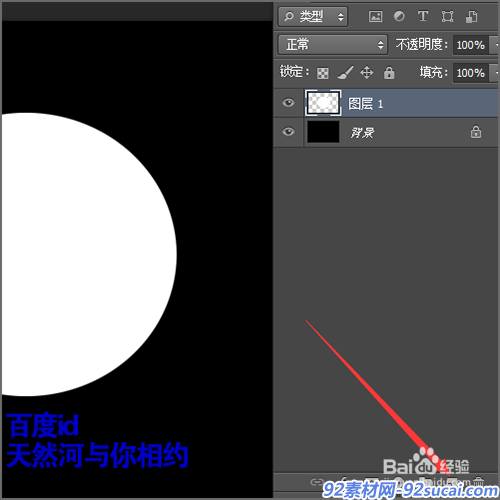Hide 图层 1 with its eye icon

point(288,103)
